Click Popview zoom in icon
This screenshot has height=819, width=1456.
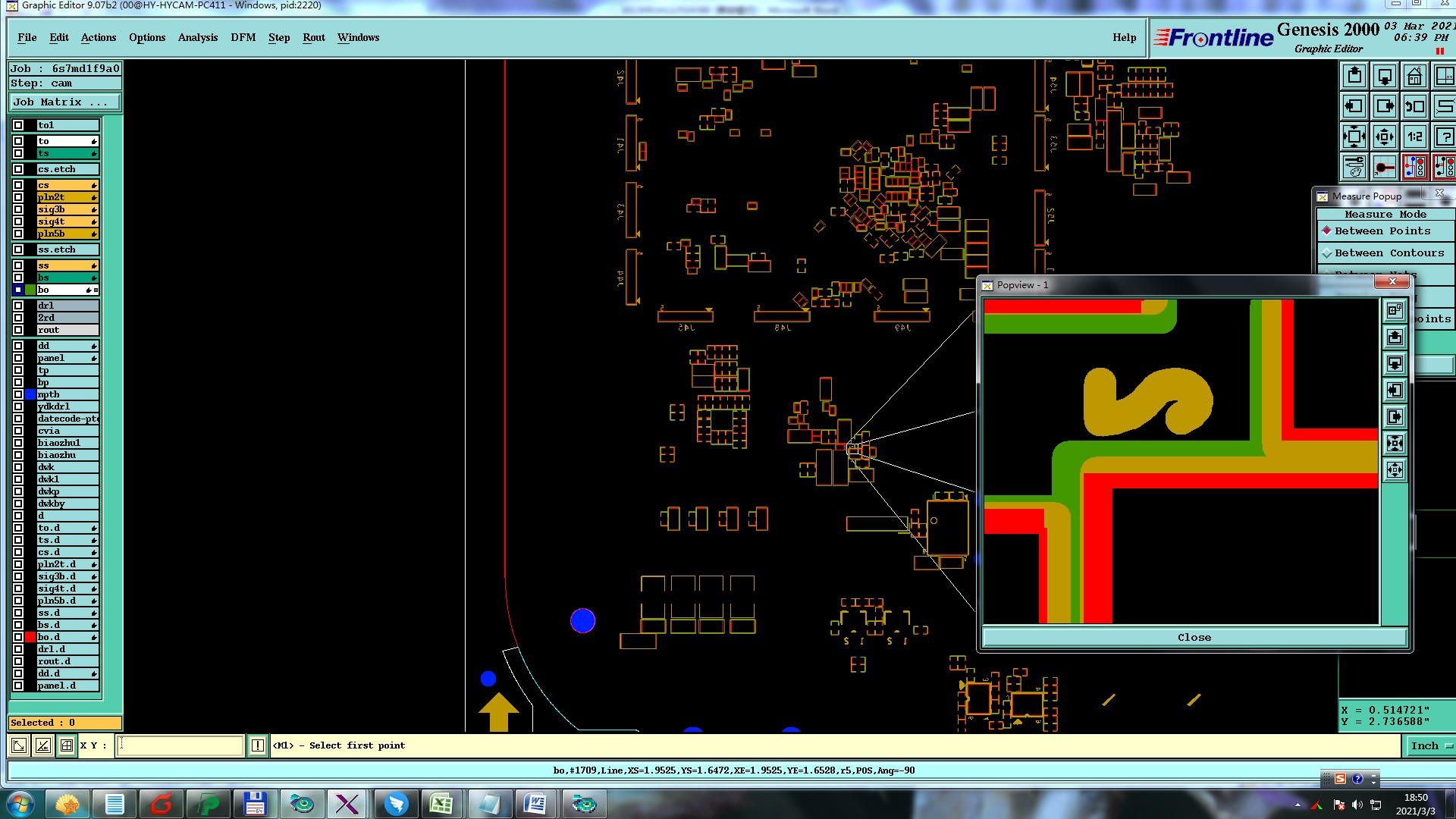click(1395, 443)
